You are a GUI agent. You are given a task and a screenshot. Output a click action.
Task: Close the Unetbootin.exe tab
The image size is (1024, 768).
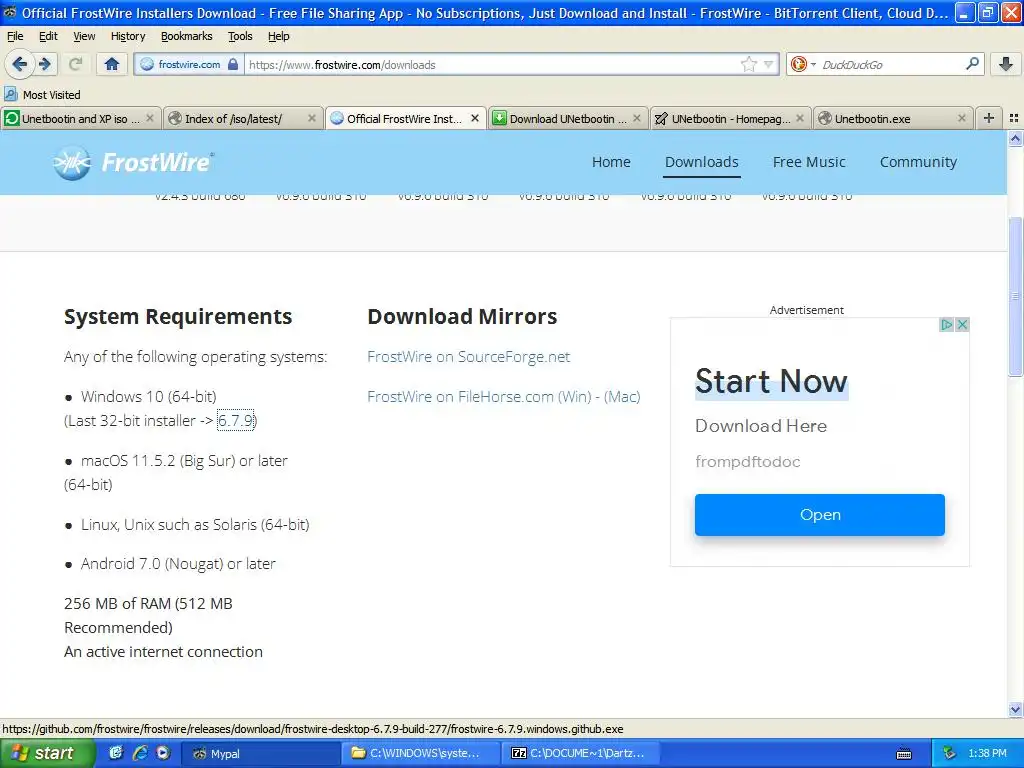coord(961,118)
